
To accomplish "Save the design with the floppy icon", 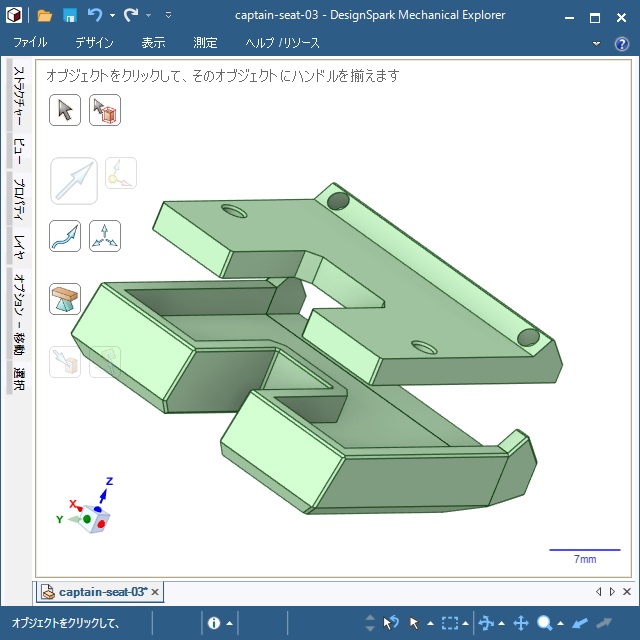I will point(70,16).
